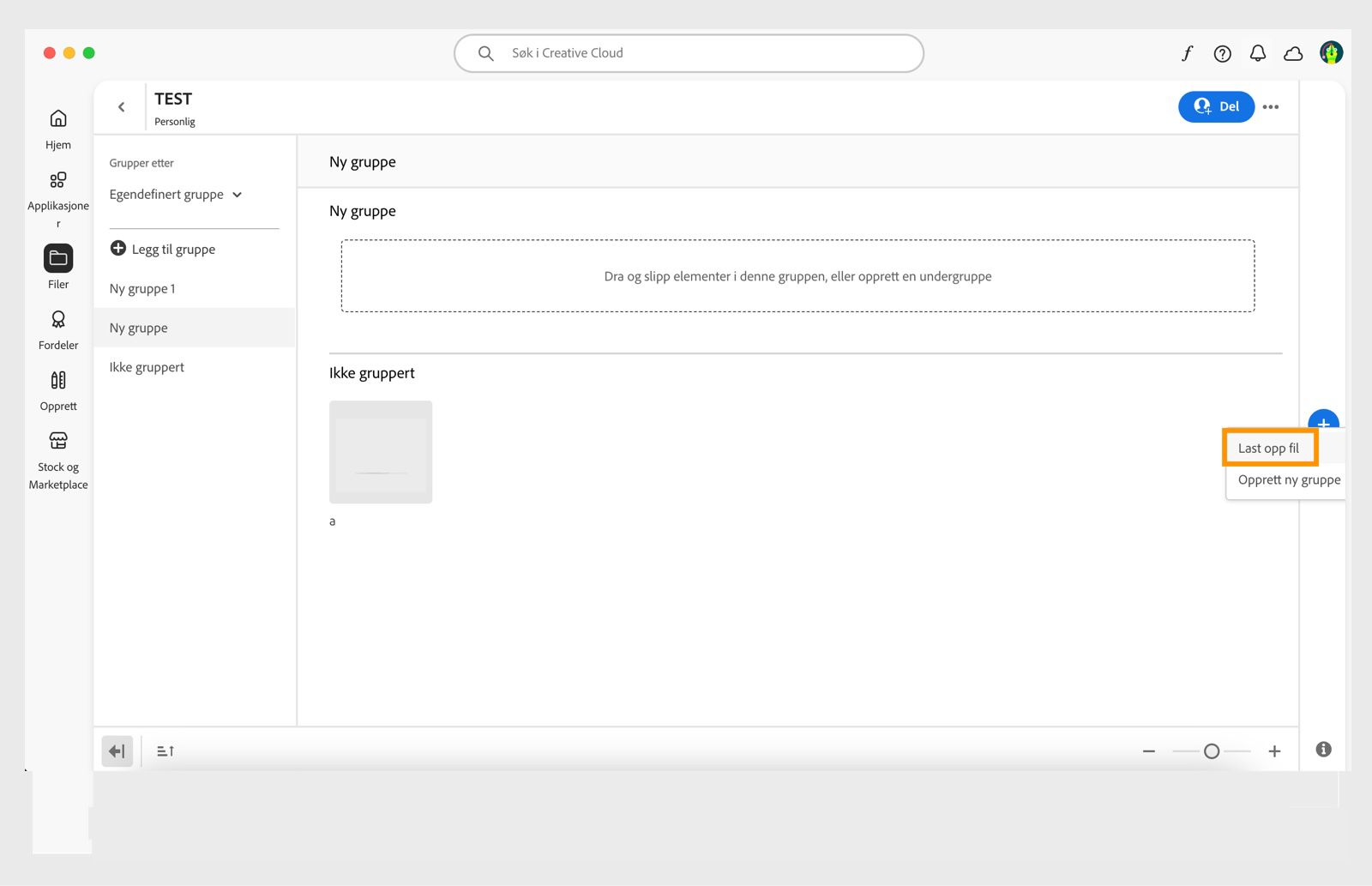Open the help question mark icon
The height and width of the screenshot is (886, 1372).
1223,54
